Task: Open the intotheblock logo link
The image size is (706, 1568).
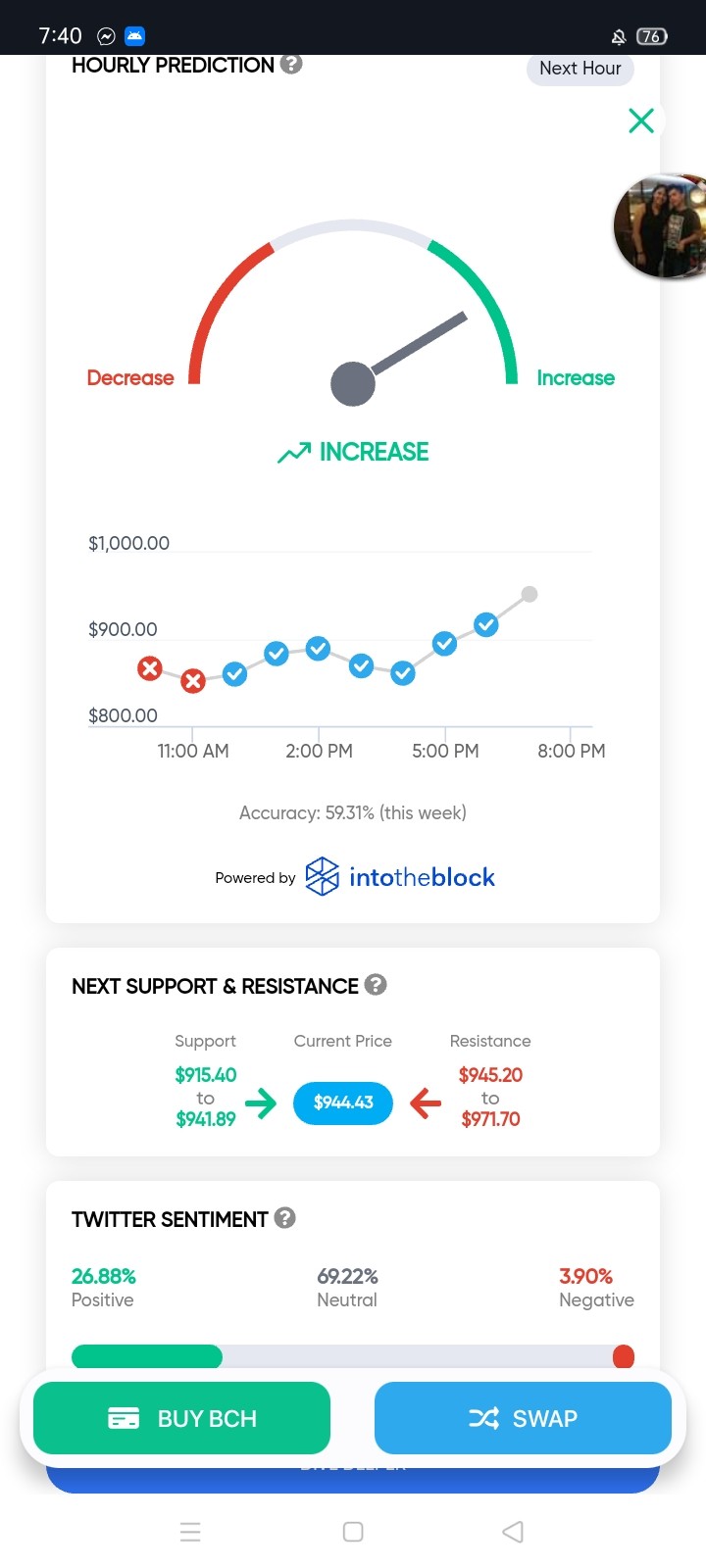Action: point(400,877)
